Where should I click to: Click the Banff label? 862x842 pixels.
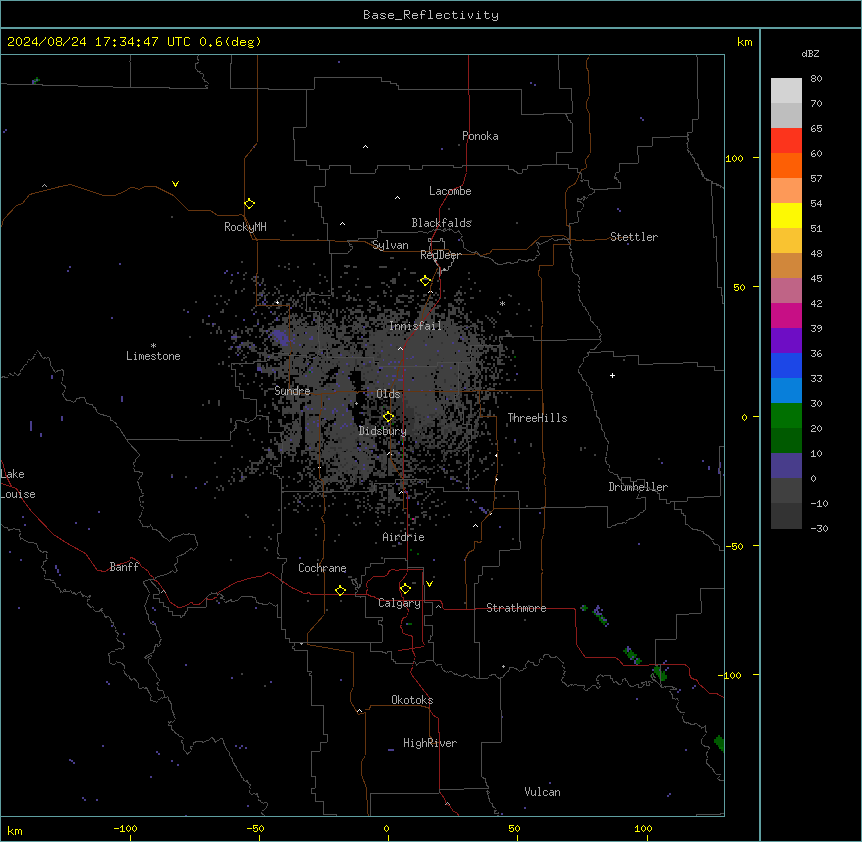point(124,567)
